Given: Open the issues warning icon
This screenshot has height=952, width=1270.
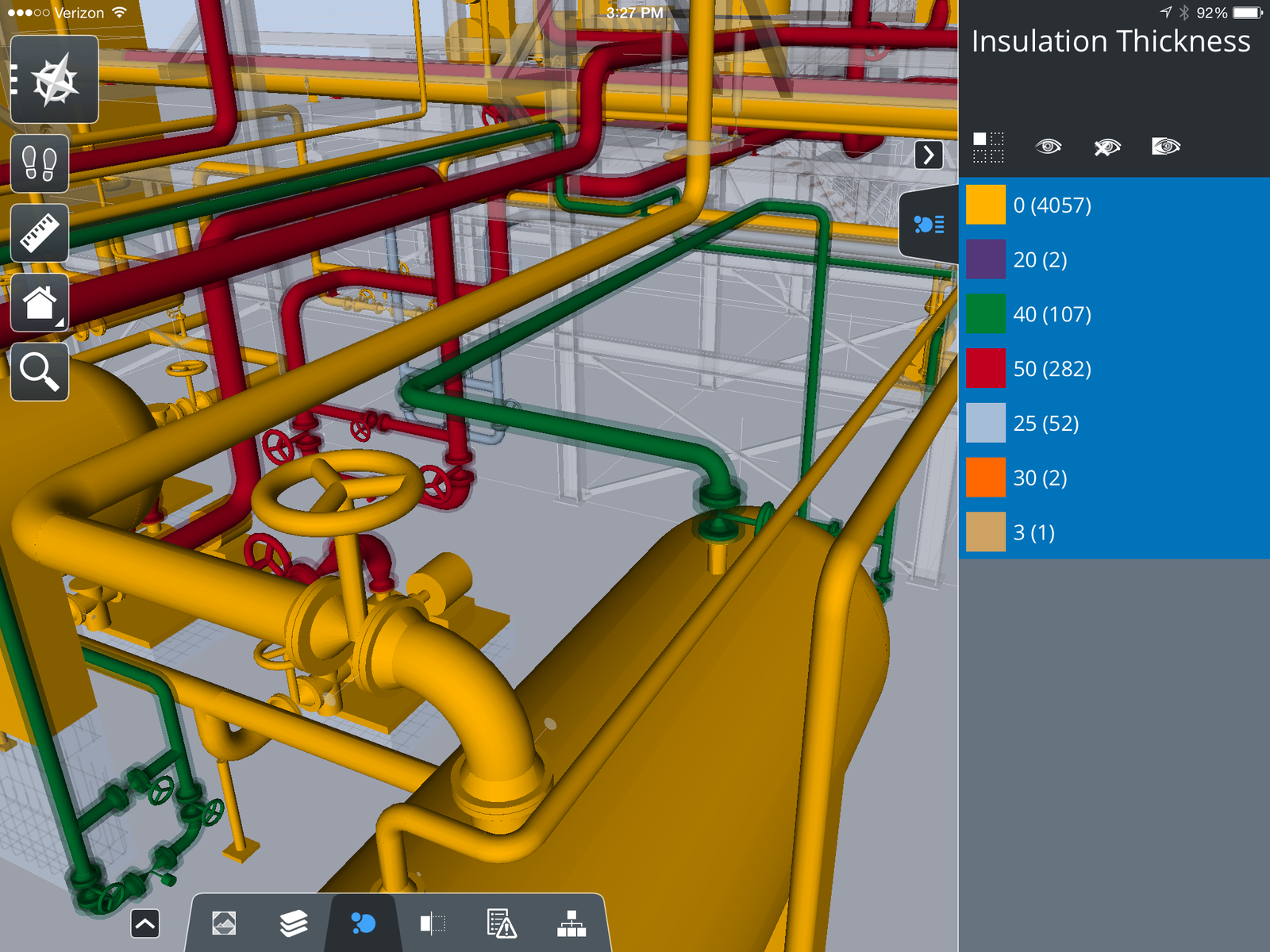Looking at the screenshot, I should click(500, 923).
